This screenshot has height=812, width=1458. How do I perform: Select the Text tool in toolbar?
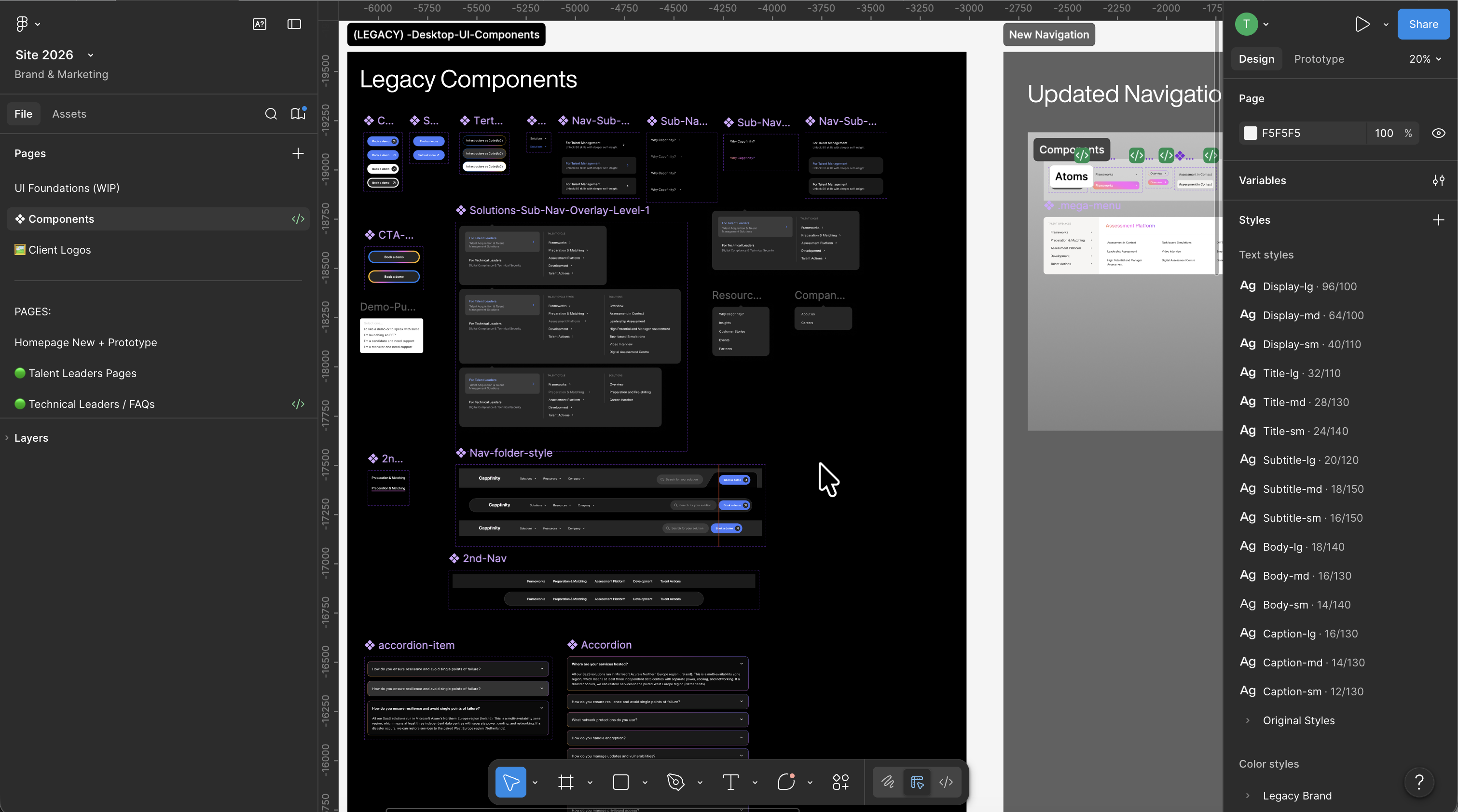click(731, 782)
